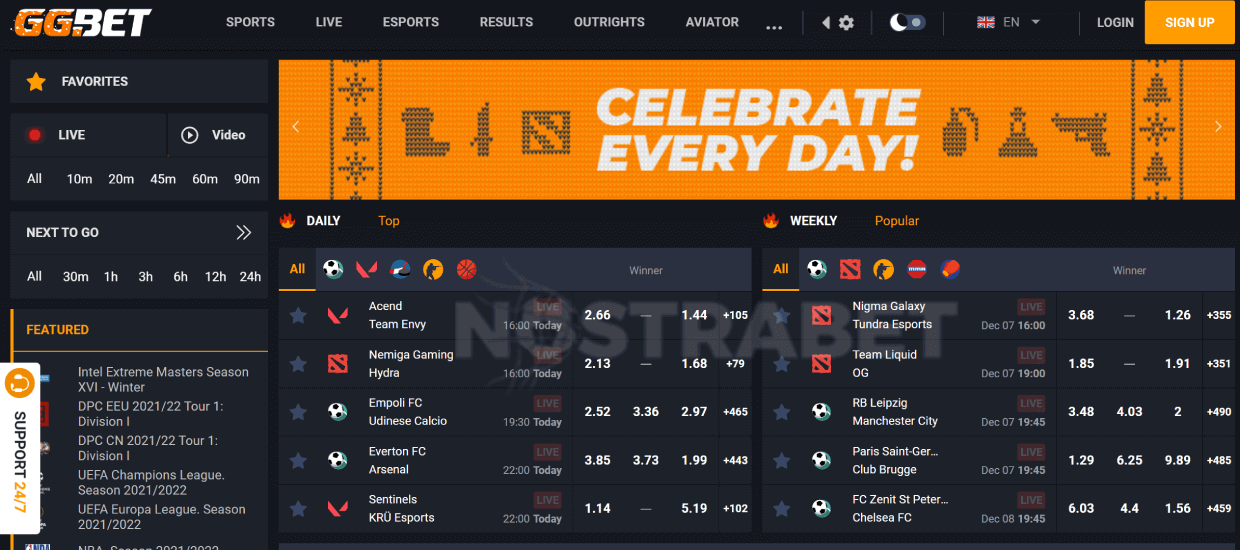
Task: Favorite the RB Leipzig vs Manchester City match
Action: point(781,412)
